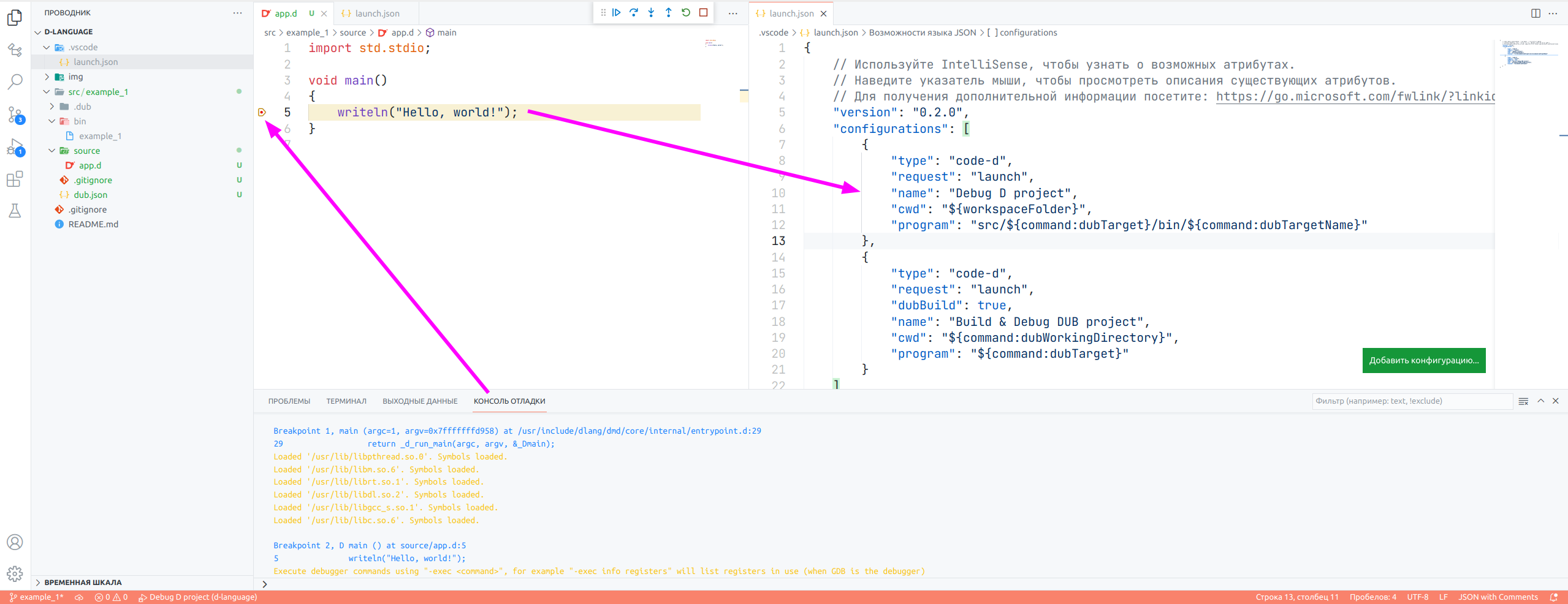Viewport: 1568px width, 604px height.
Task: Collapse the bin folder
Action: click(52, 121)
